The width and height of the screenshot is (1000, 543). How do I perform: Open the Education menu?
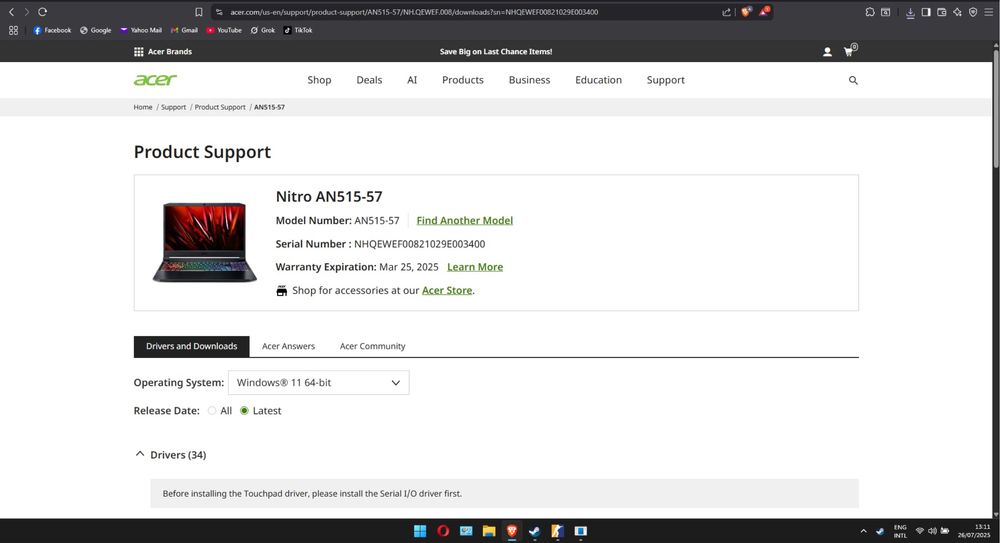[598, 80]
